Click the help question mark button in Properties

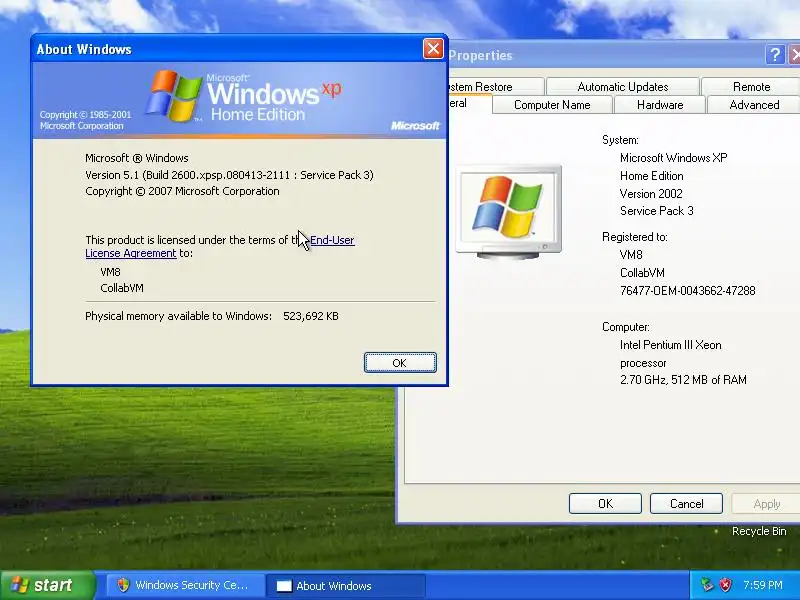click(x=774, y=55)
